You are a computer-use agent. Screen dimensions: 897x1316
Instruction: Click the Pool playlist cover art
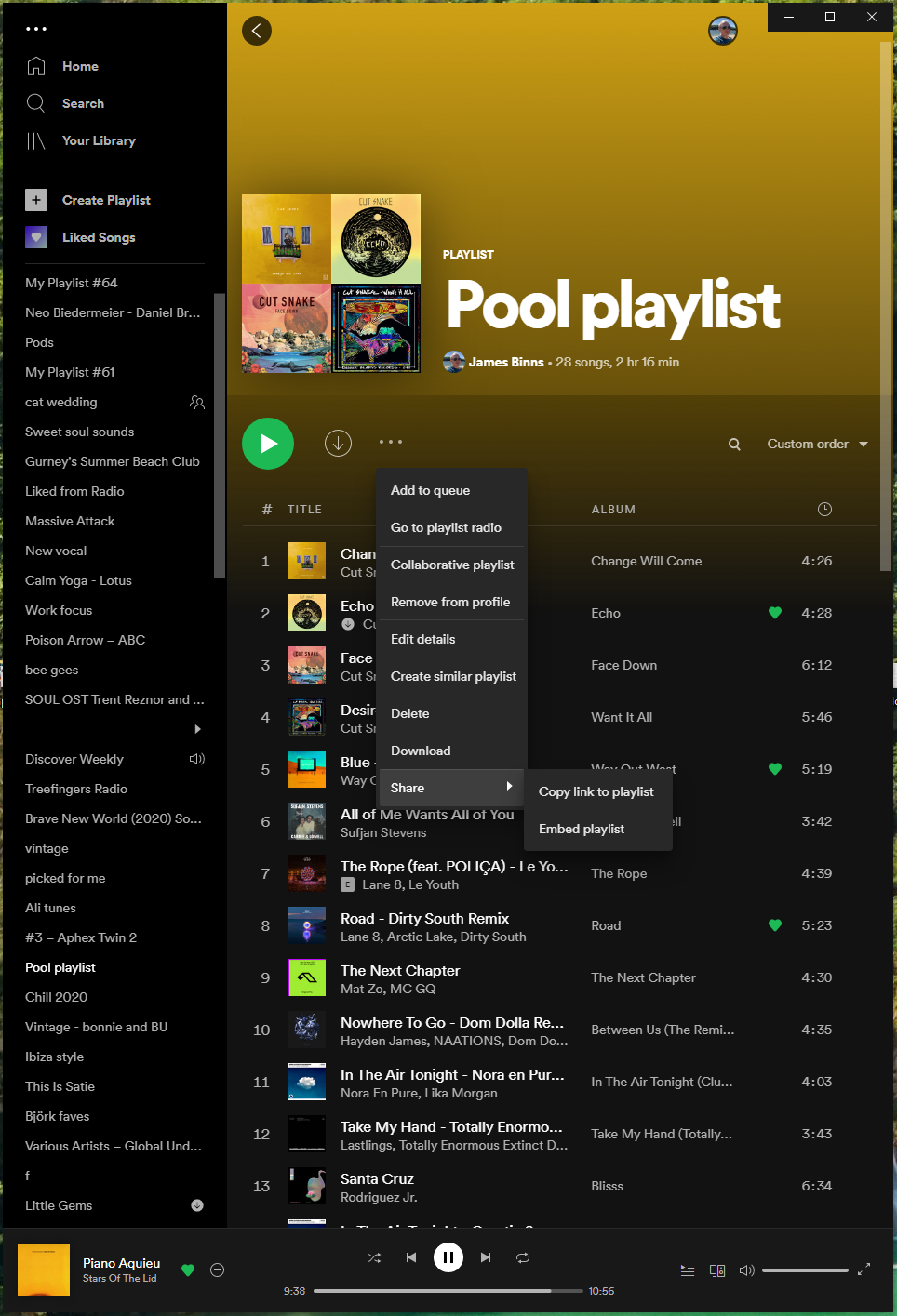[x=331, y=284]
